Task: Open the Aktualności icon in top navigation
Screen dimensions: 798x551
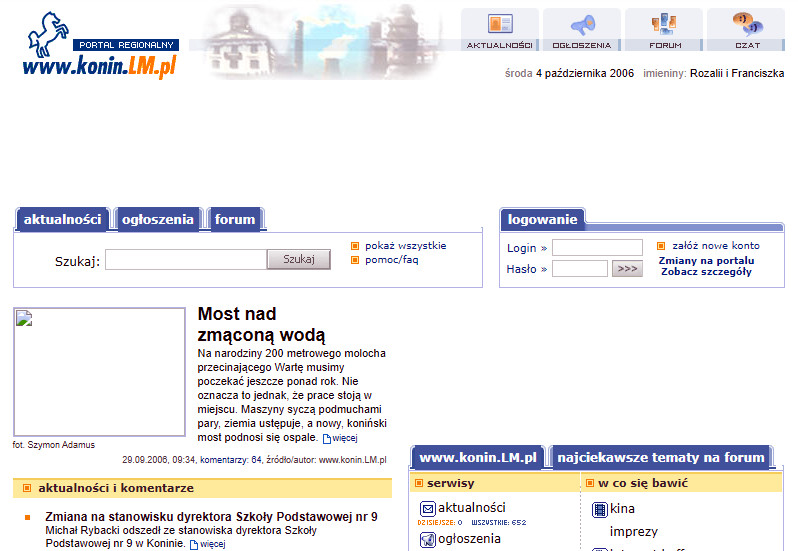Action: pyautogui.click(x=499, y=25)
